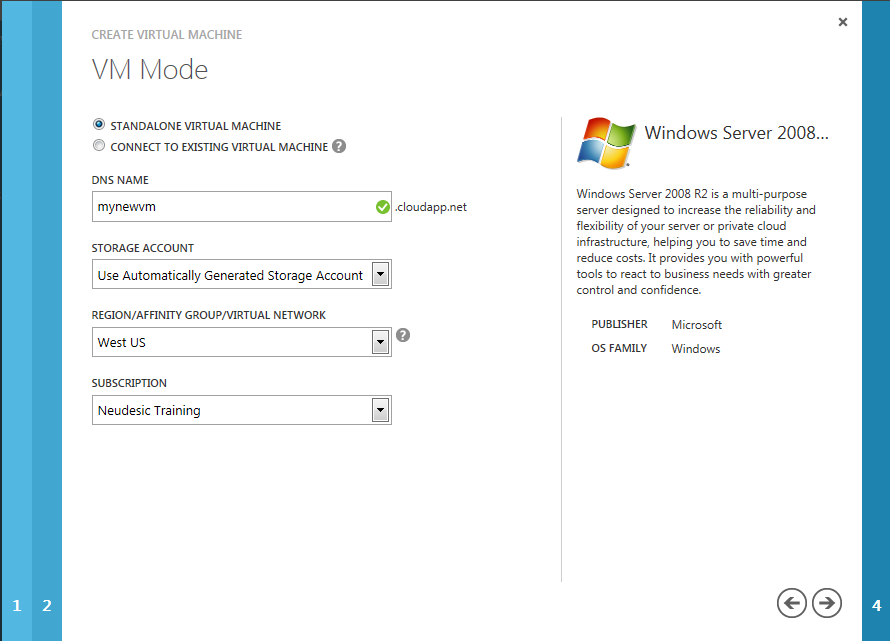Click the help icon beside connect option

click(x=338, y=145)
